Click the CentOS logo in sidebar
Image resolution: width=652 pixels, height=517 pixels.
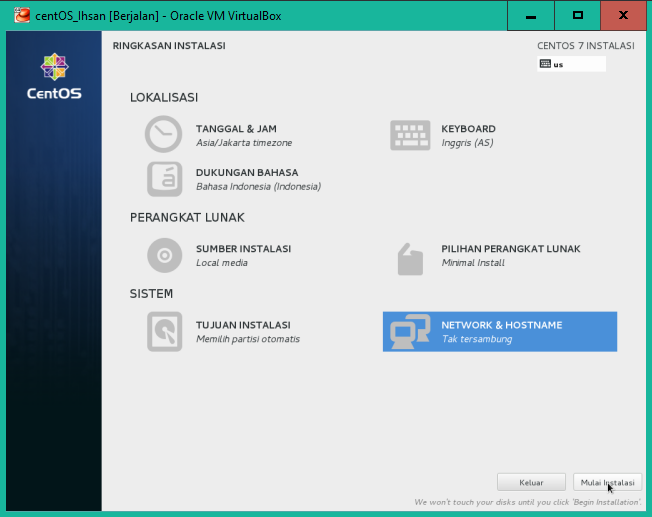pyautogui.click(x=54, y=76)
